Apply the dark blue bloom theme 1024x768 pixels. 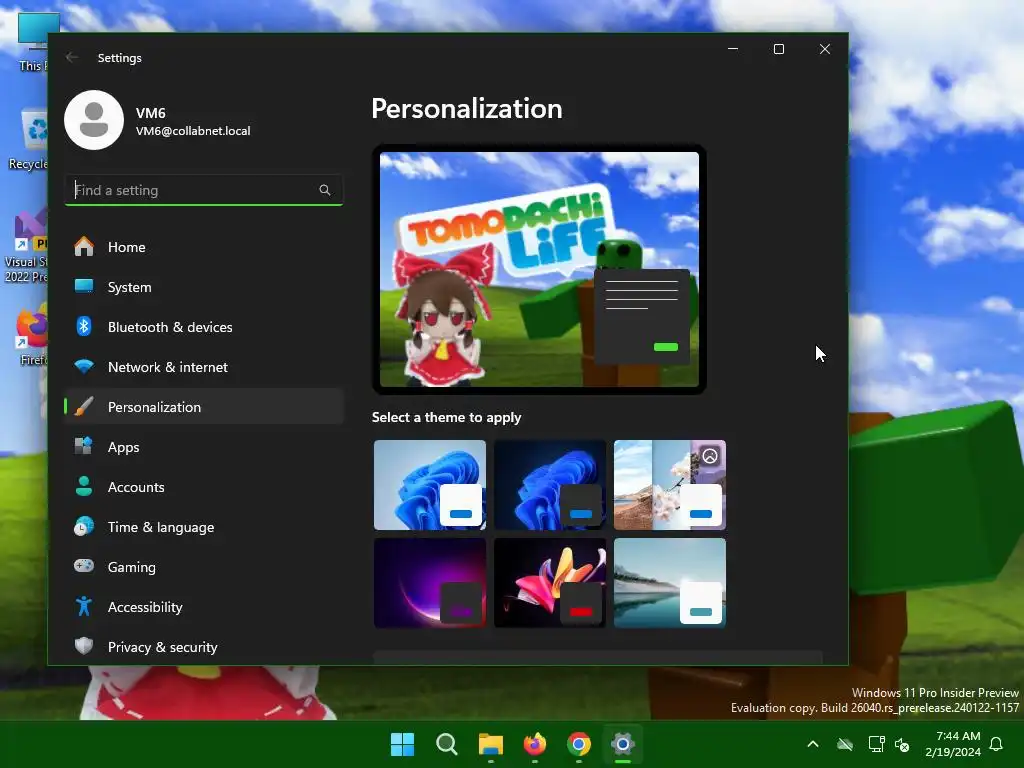(550, 485)
